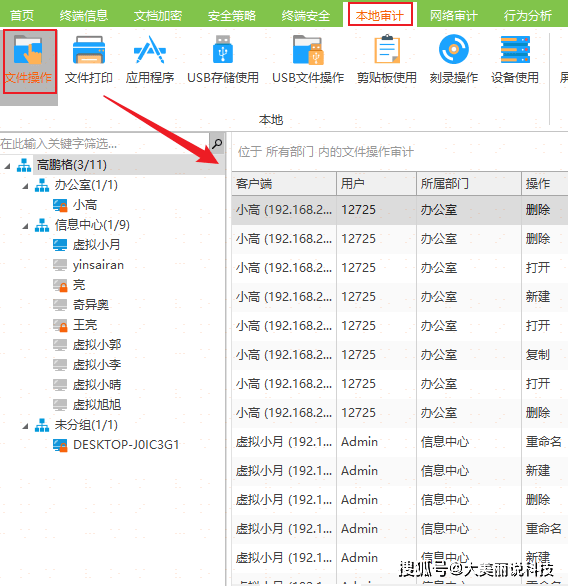Click the keyword filter input field
This screenshot has width=568, height=586.
click(x=104, y=144)
